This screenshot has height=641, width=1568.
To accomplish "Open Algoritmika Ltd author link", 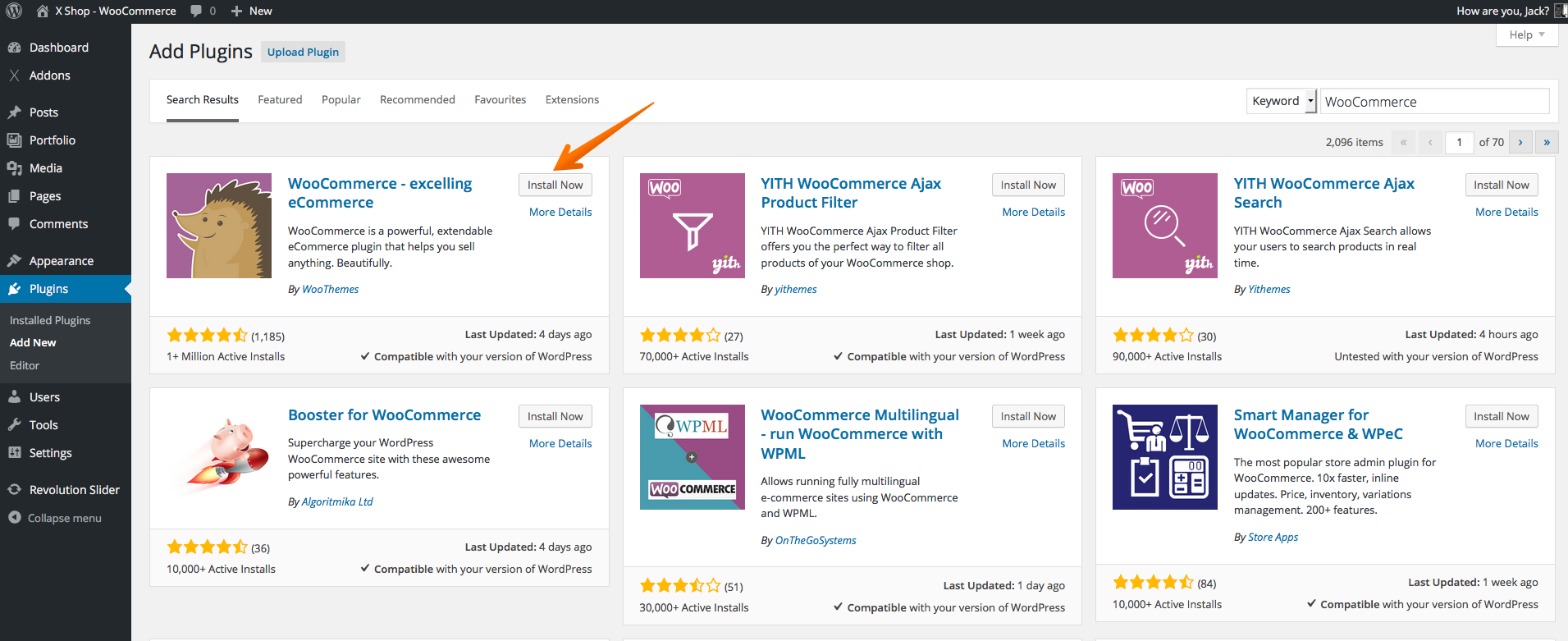I will [337, 501].
